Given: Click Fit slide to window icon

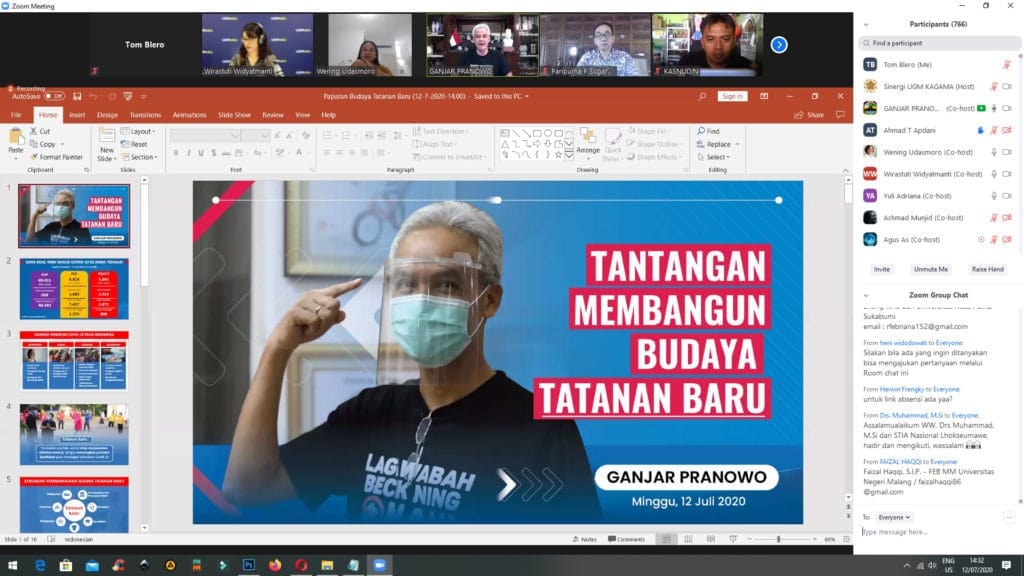Looking at the screenshot, I should (846, 539).
